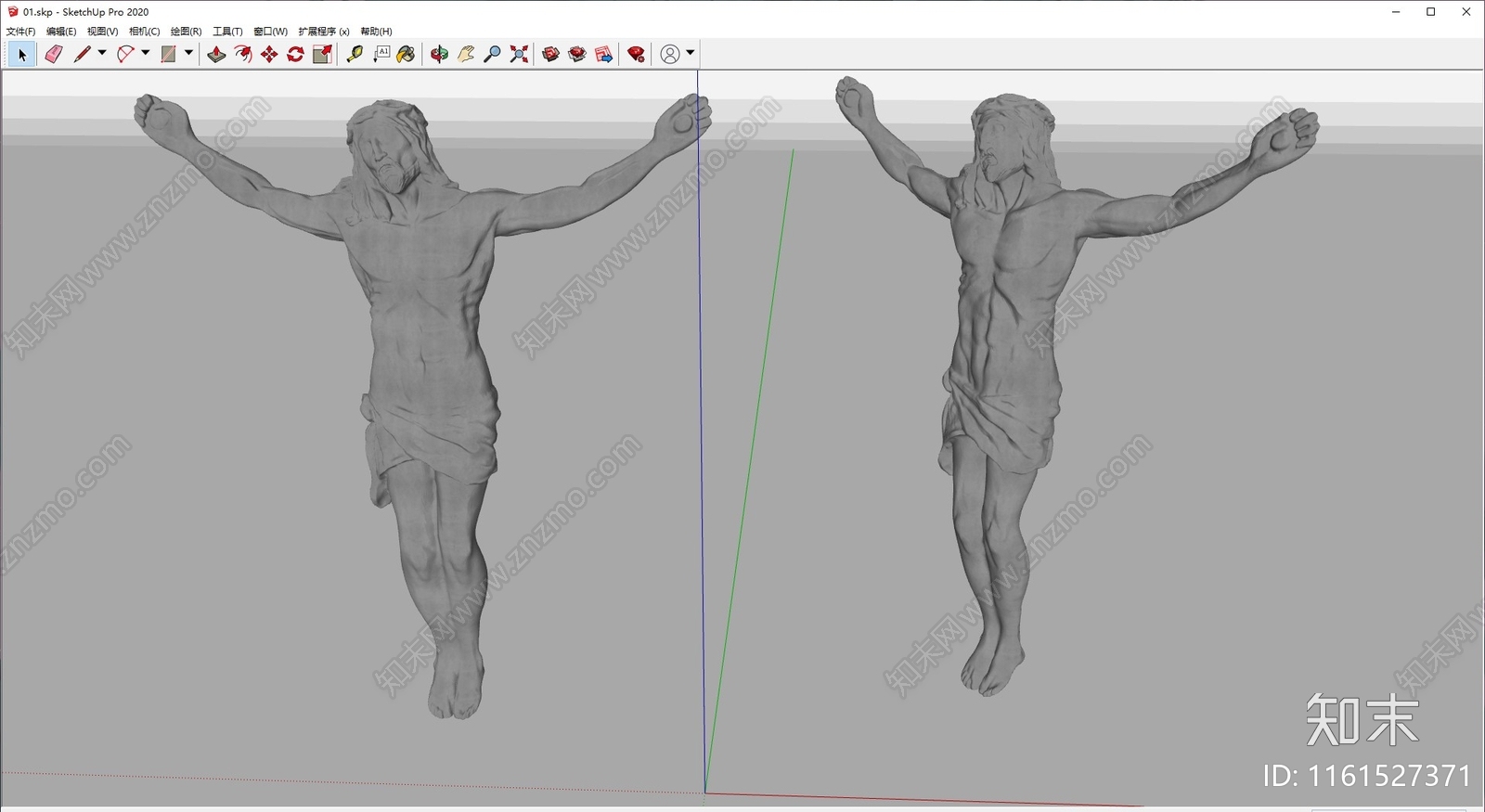
Task: Click the SketchUp icon in title bar
Action: [13, 12]
